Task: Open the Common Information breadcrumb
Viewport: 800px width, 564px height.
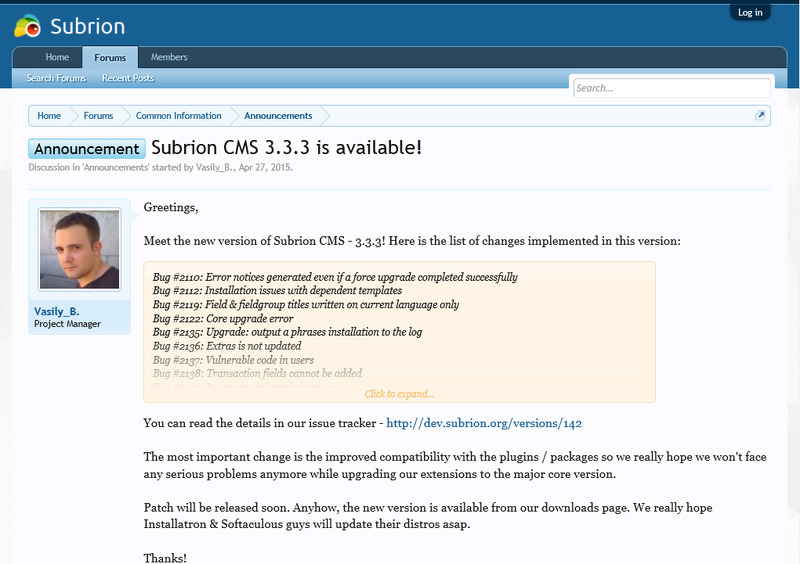Action: click(x=178, y=116)
